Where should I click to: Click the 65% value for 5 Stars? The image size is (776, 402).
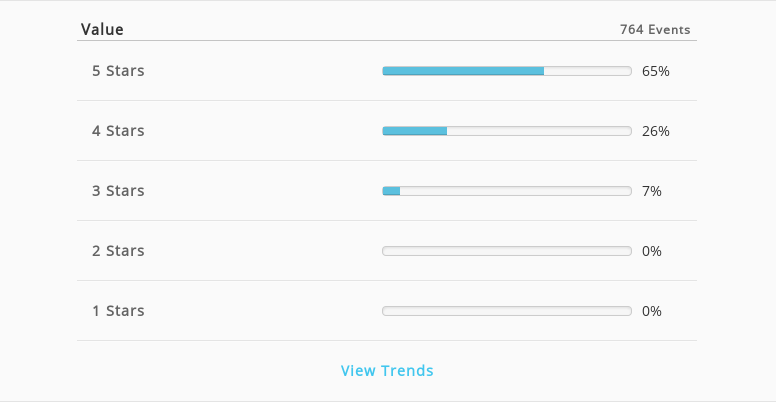[656, 71]
